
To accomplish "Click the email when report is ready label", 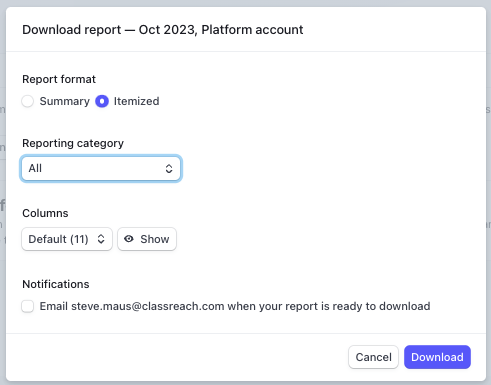I will (235, 306).
